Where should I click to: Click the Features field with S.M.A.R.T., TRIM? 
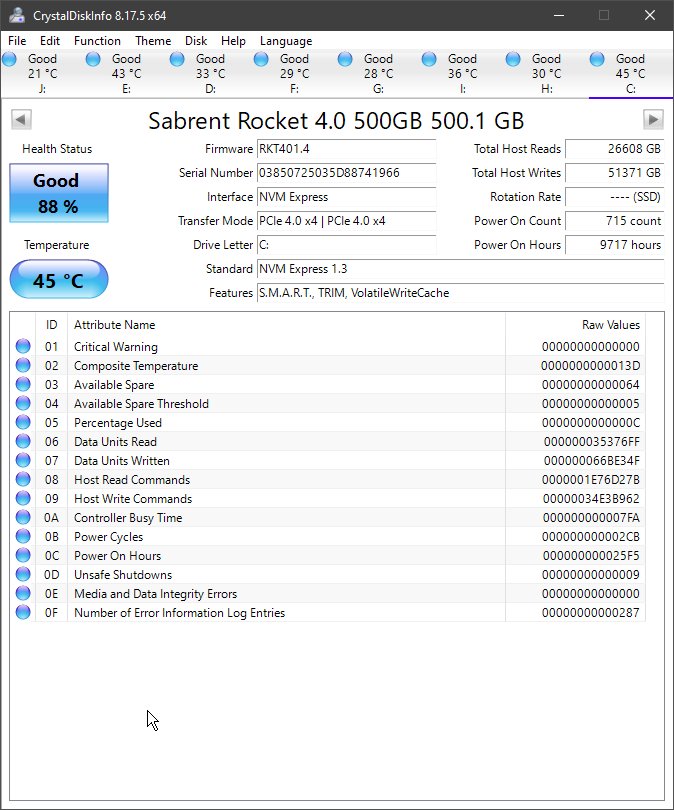[x=461, y=293]
